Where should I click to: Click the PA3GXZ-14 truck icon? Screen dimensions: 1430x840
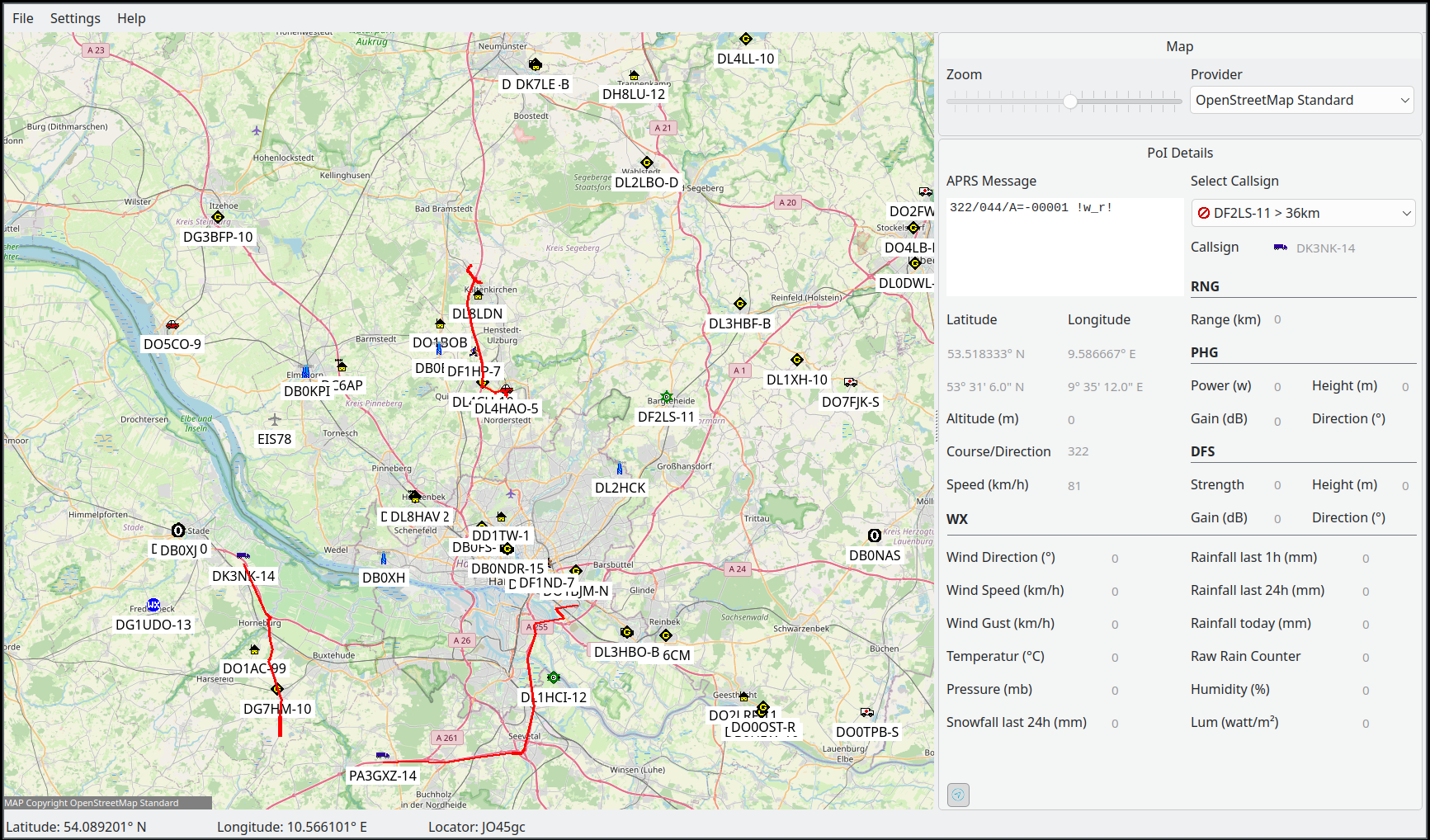(x=382, y=756)
